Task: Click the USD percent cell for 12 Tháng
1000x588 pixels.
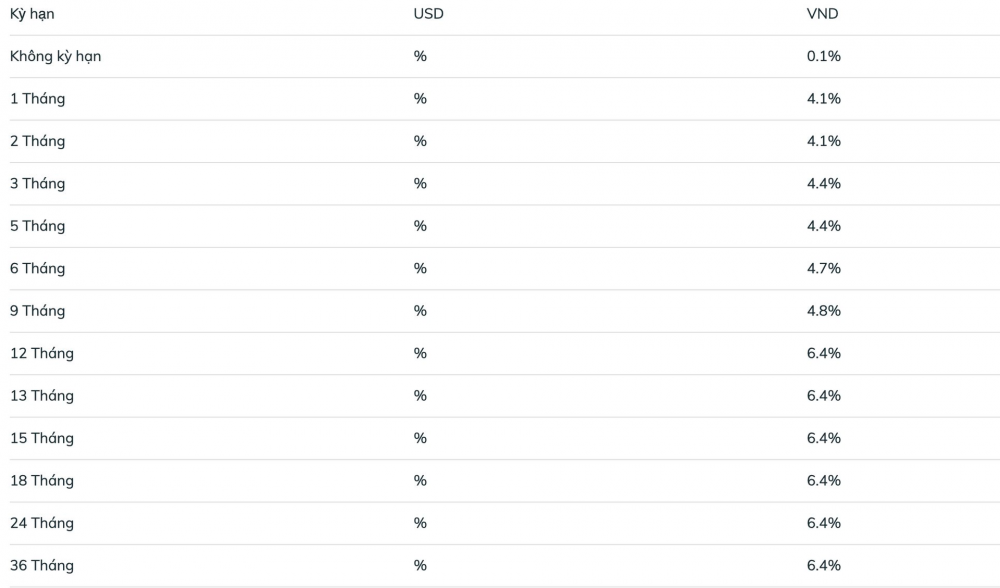Action: 420,353
